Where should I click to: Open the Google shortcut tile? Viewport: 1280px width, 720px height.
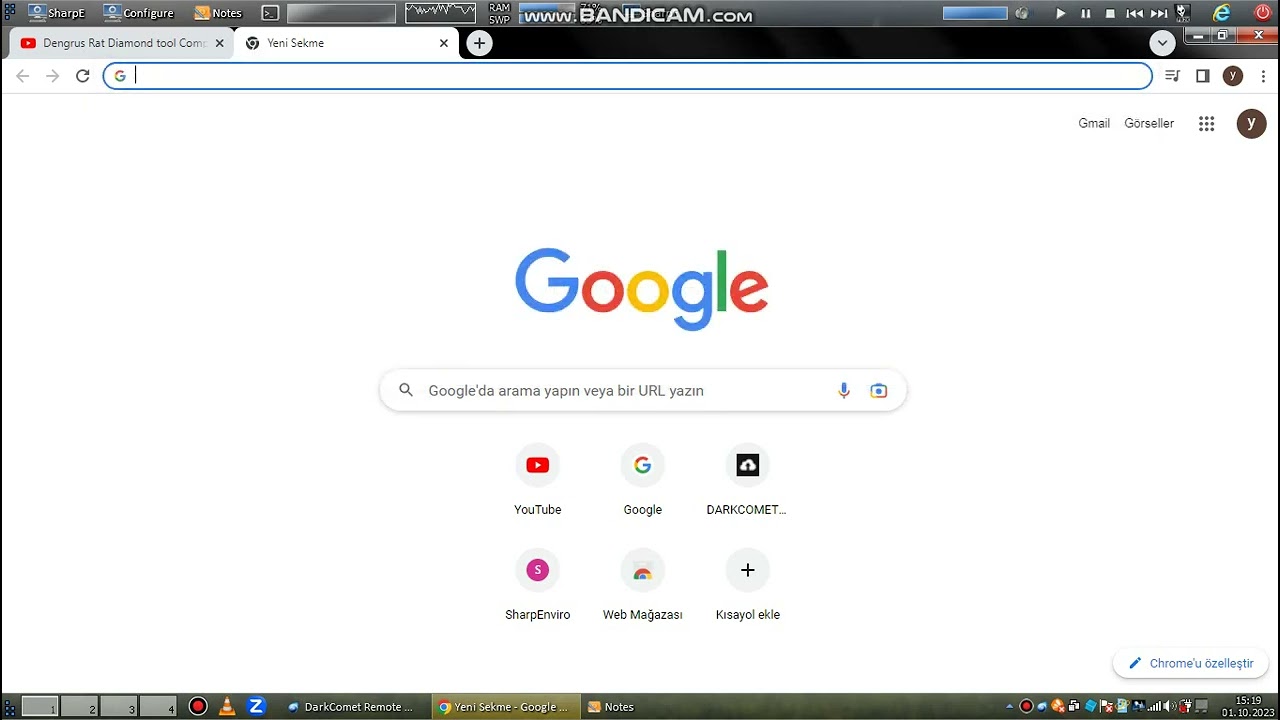[x=642, y=481]
